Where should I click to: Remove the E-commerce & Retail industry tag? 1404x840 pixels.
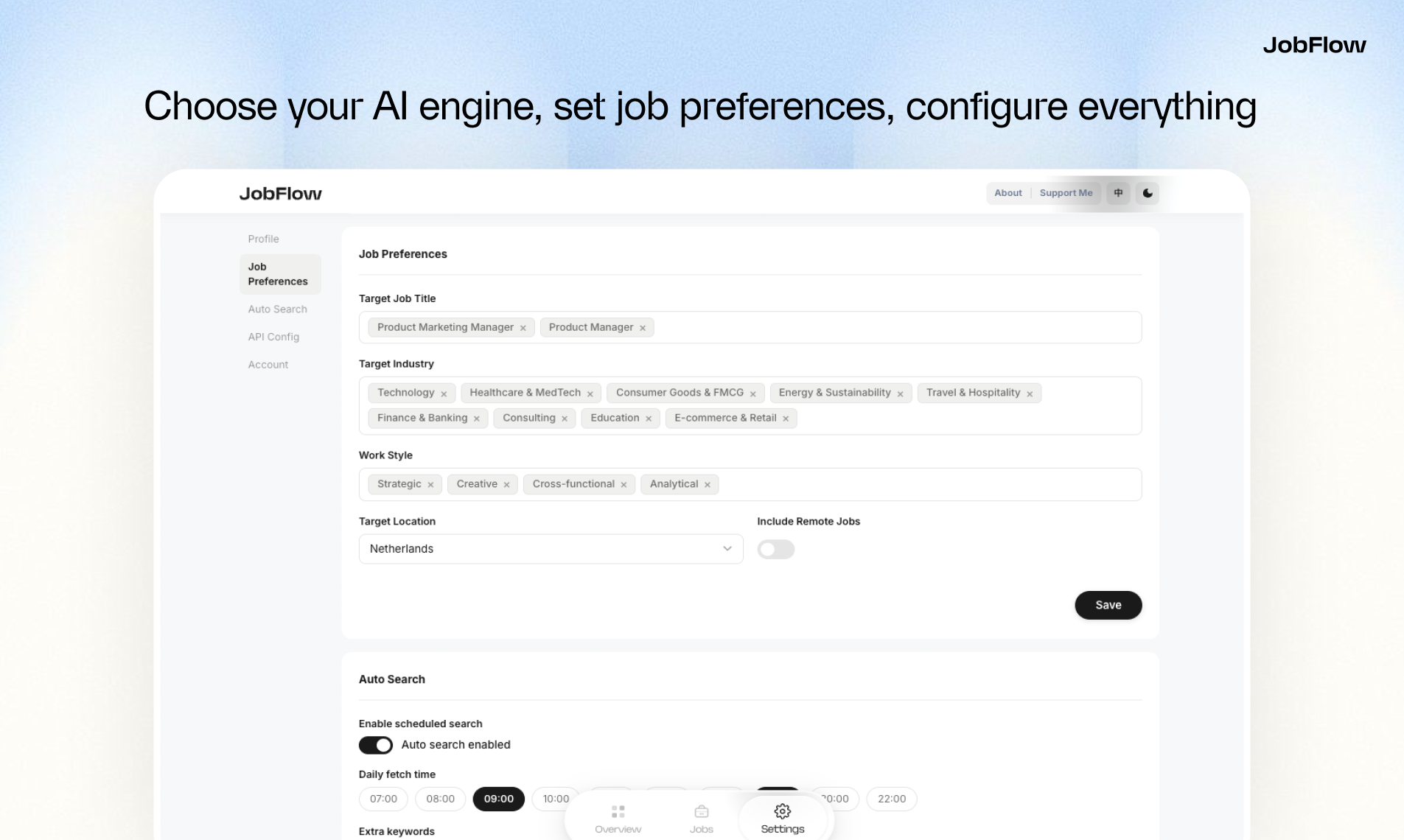tap(784, 418)
